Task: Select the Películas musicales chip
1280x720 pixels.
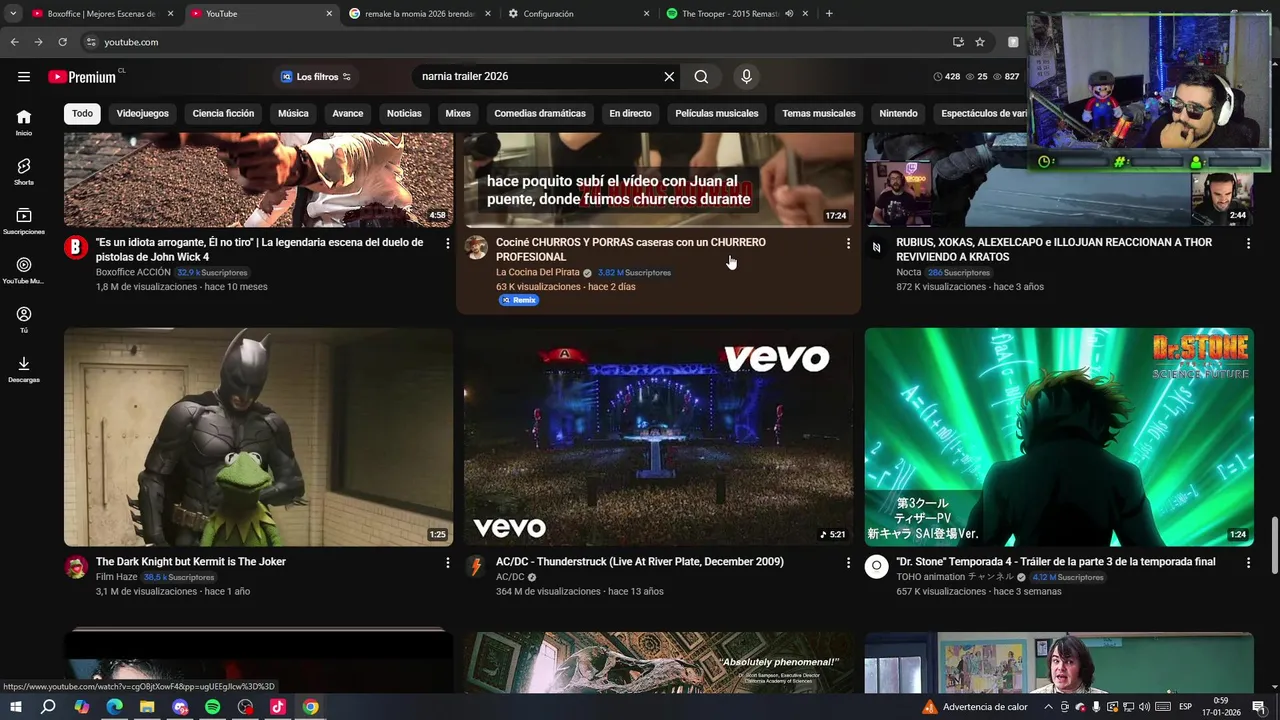Action: pyautogui.click(x=717, y=113)
